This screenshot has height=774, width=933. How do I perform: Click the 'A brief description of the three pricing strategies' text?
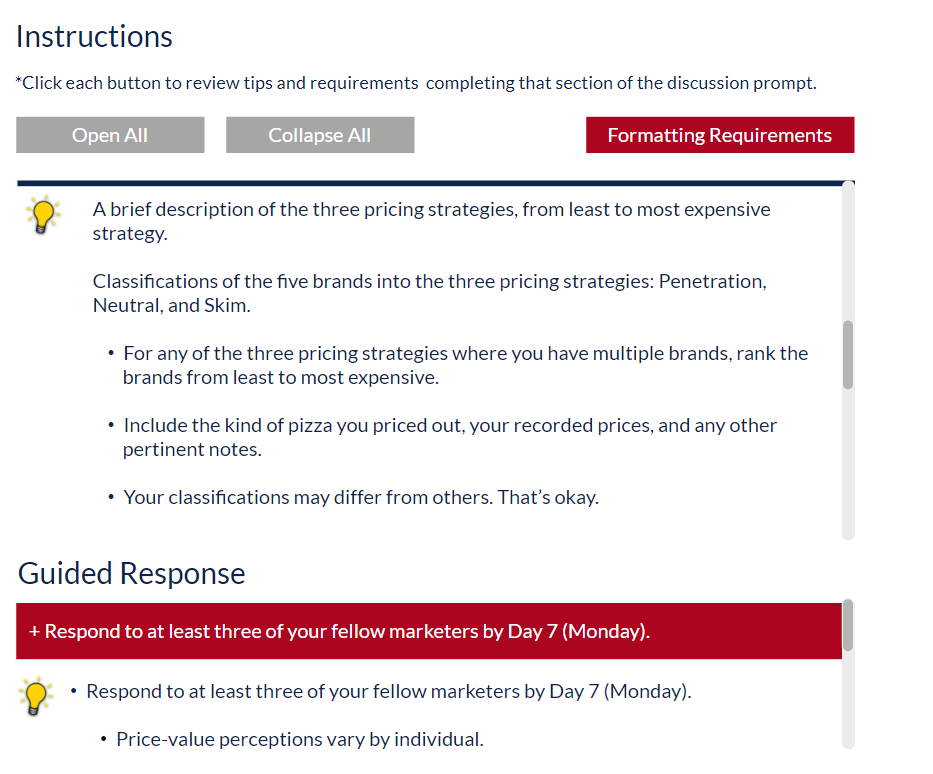tap(431, 221)
